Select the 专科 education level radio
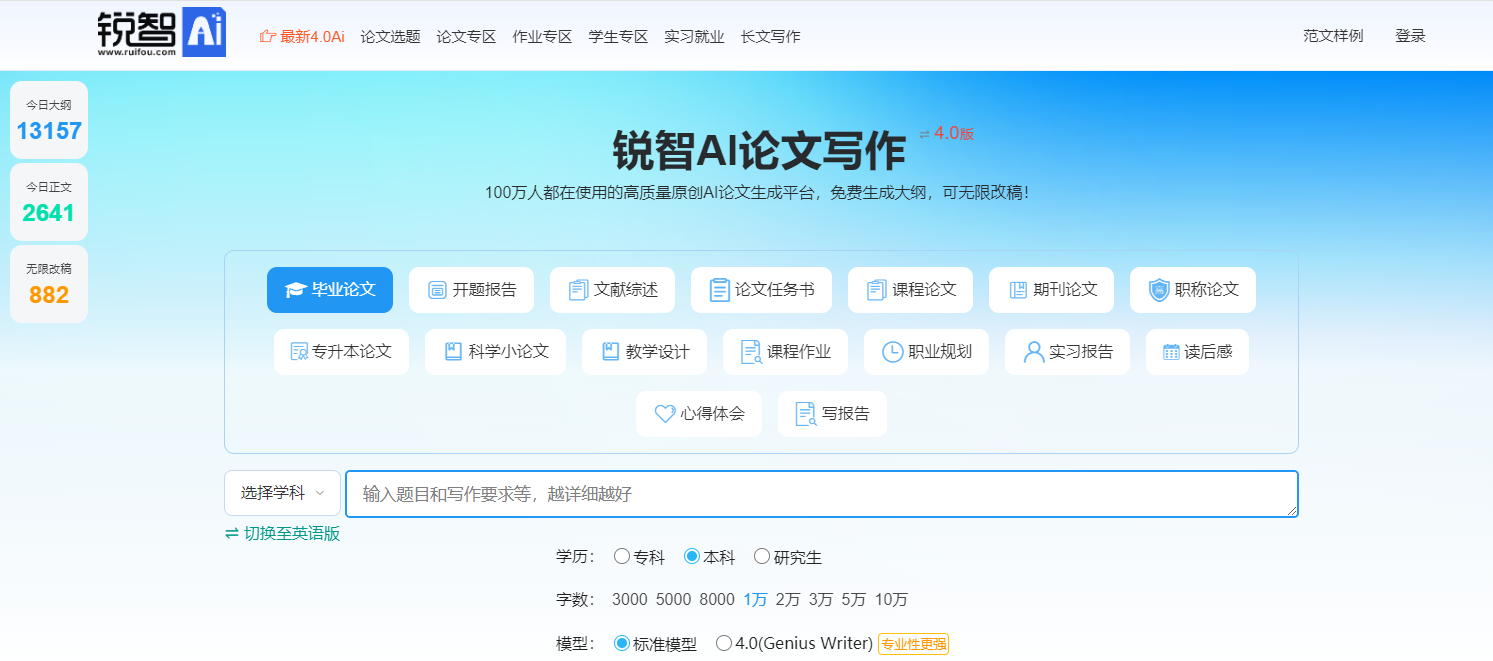This screenshot has height=661, width=1493. coord(622,556)
